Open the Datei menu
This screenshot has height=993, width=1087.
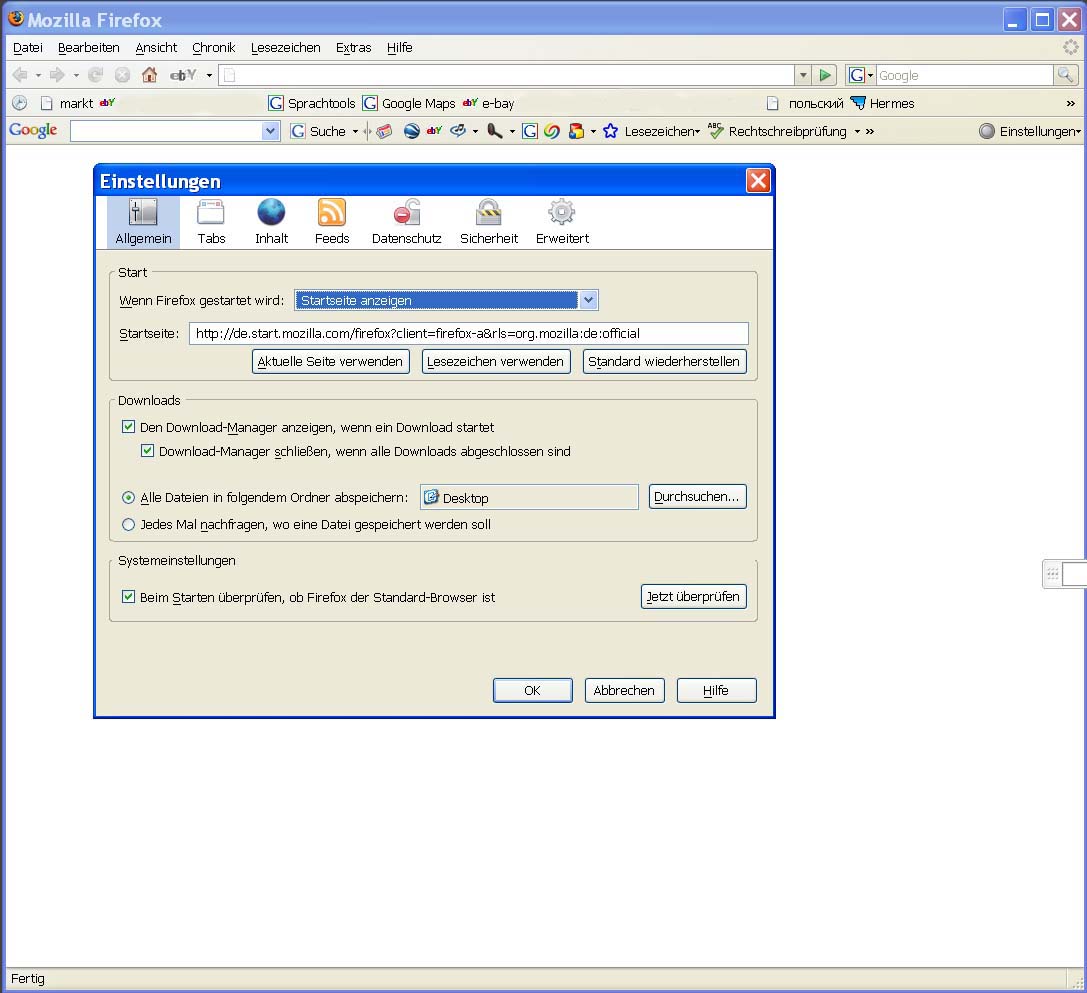(28, 47)
